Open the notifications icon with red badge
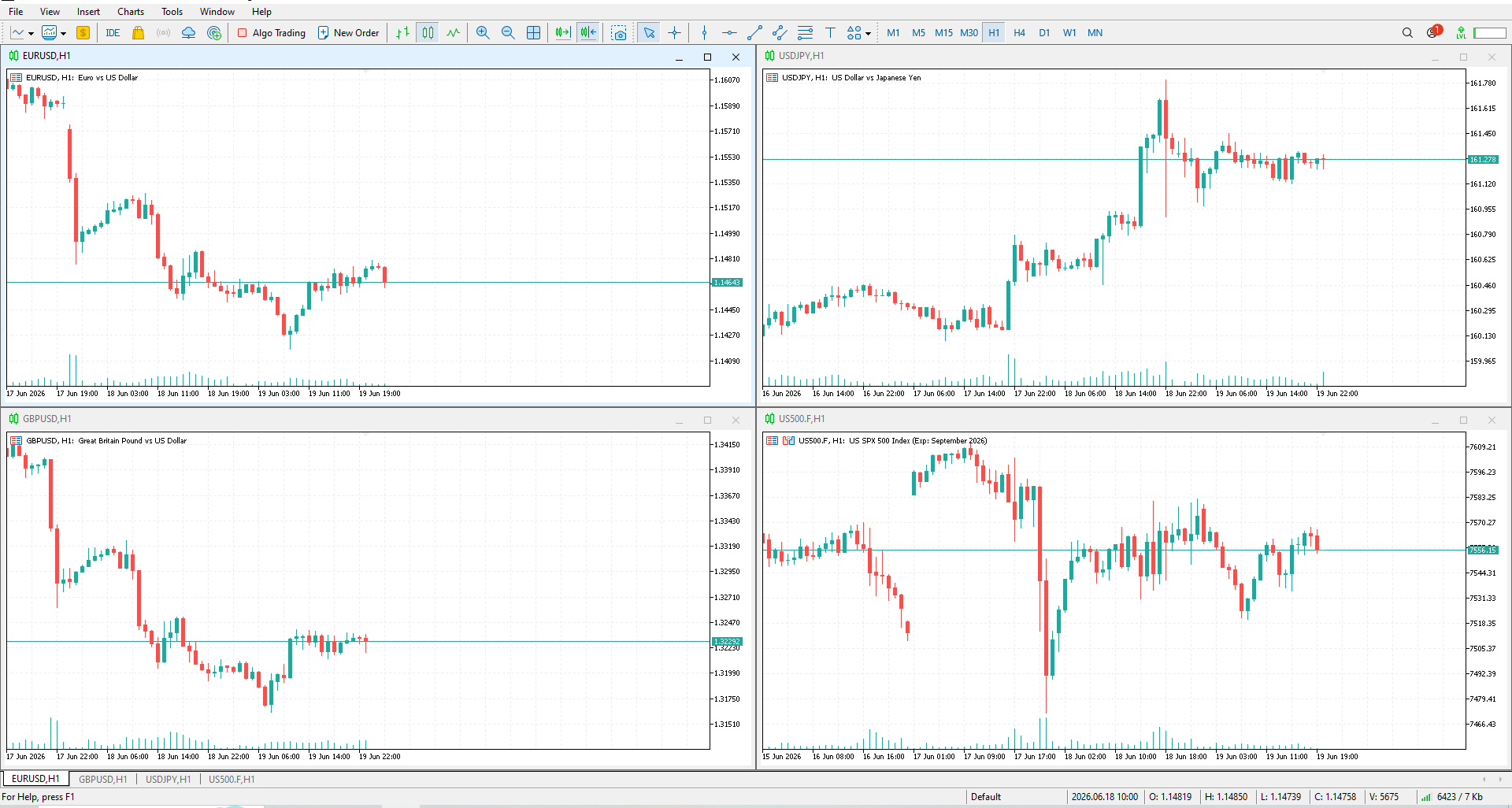1512x808 pixels. [x=1433, y=32]
